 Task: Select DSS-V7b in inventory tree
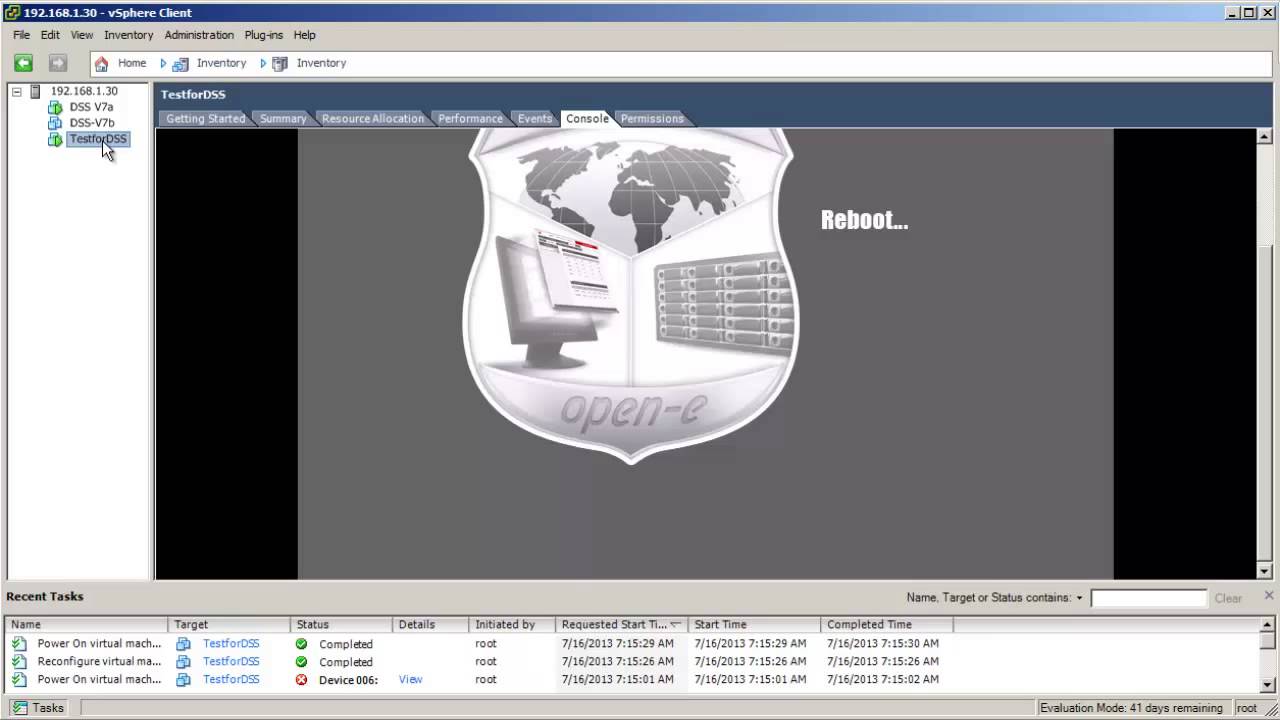coord(92,123)
